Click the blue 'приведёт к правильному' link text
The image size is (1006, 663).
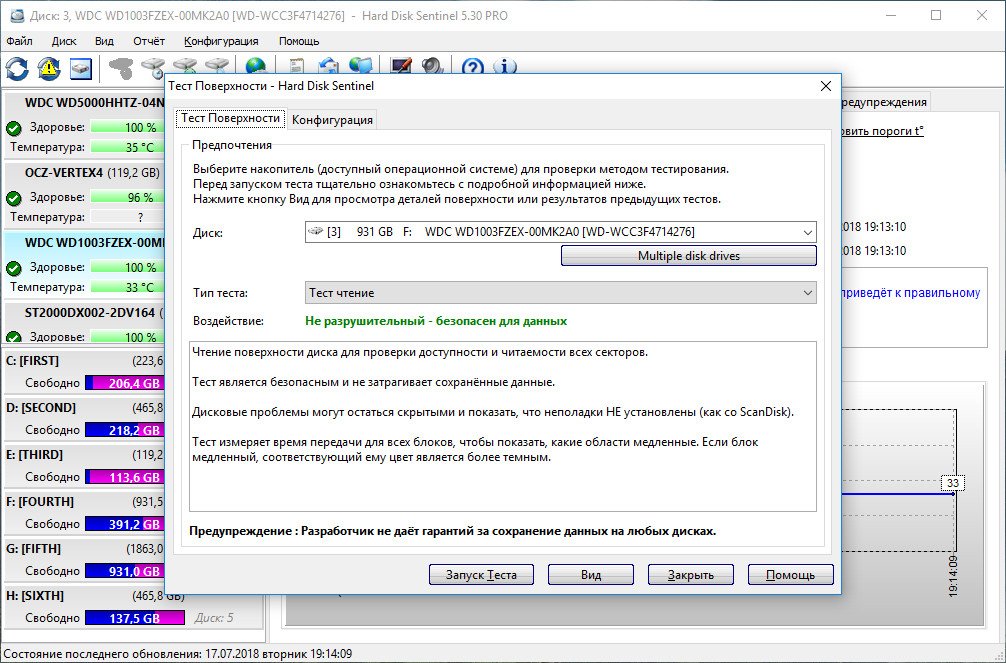pyautogui.click(x=910, y=293)
